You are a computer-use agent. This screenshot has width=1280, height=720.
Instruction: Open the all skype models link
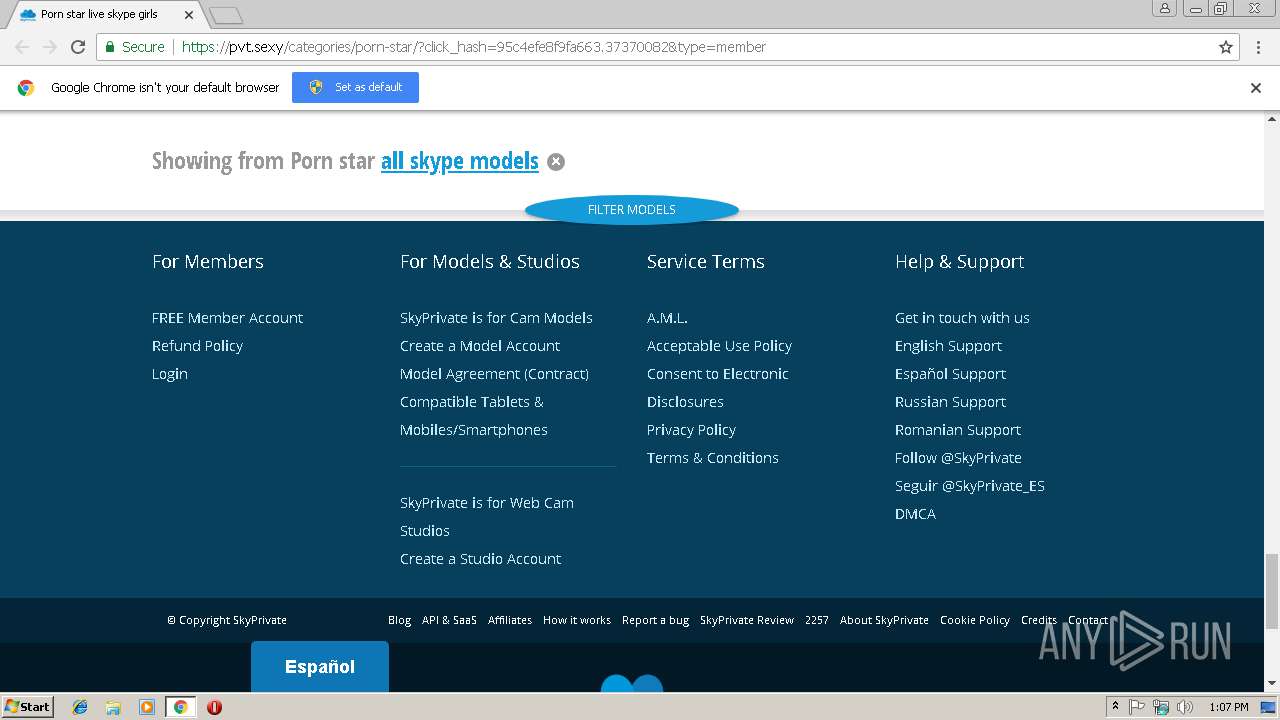pos(460,161)
